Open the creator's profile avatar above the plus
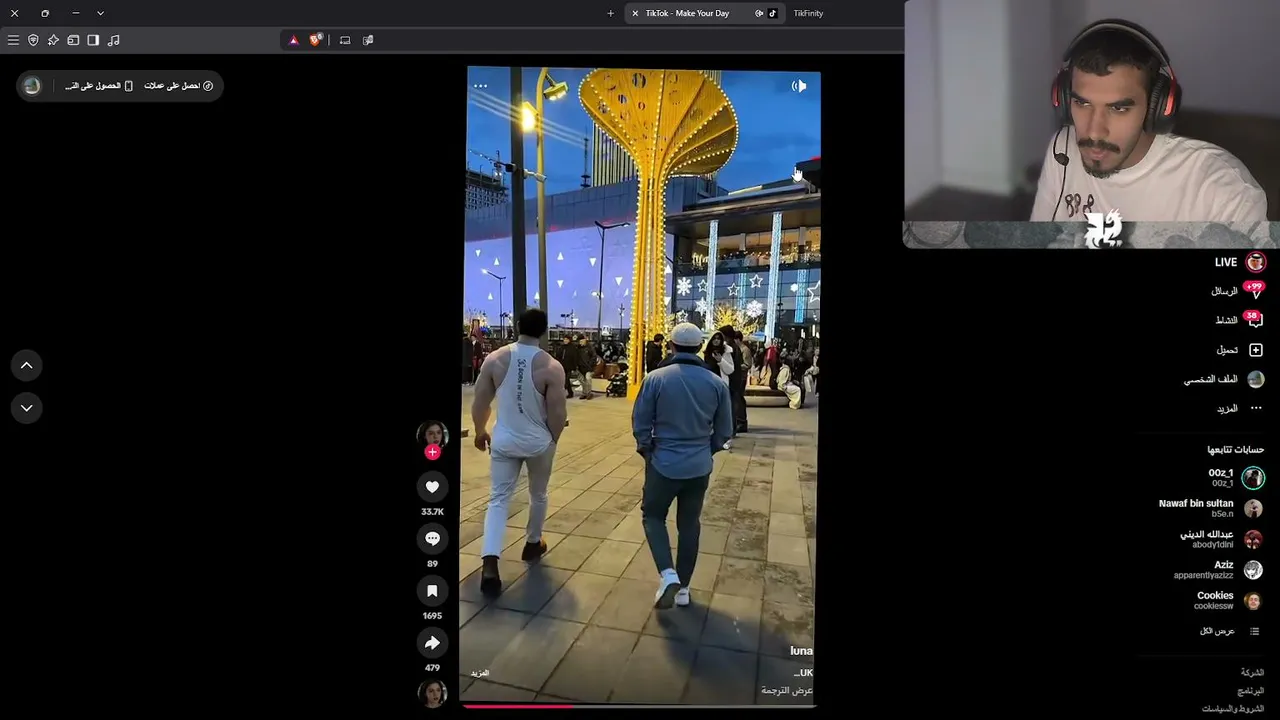Screen dimensions: 1280x720 tap(432, 434)
